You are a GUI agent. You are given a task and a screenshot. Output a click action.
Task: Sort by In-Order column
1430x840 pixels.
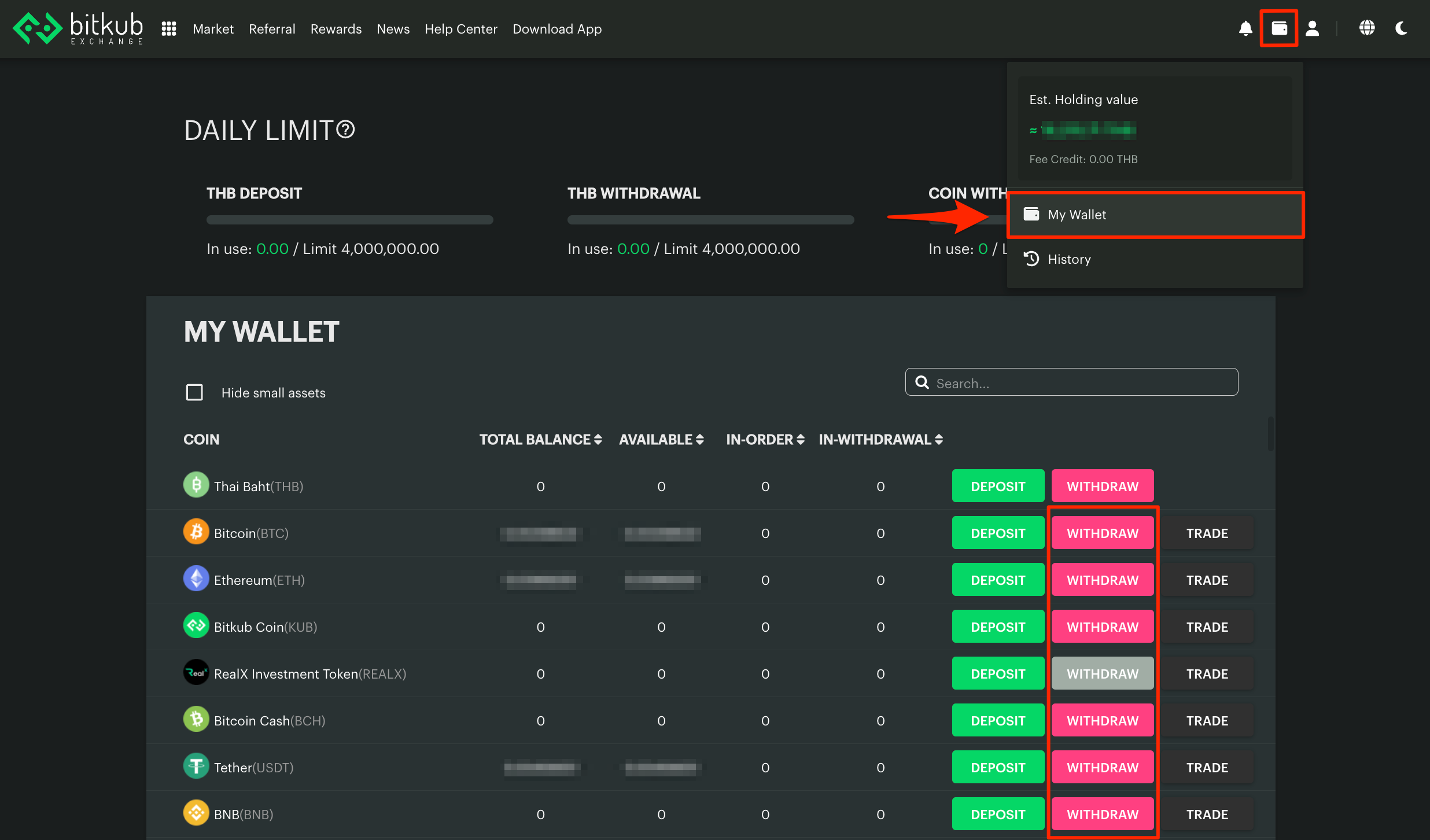click(765, 440)
